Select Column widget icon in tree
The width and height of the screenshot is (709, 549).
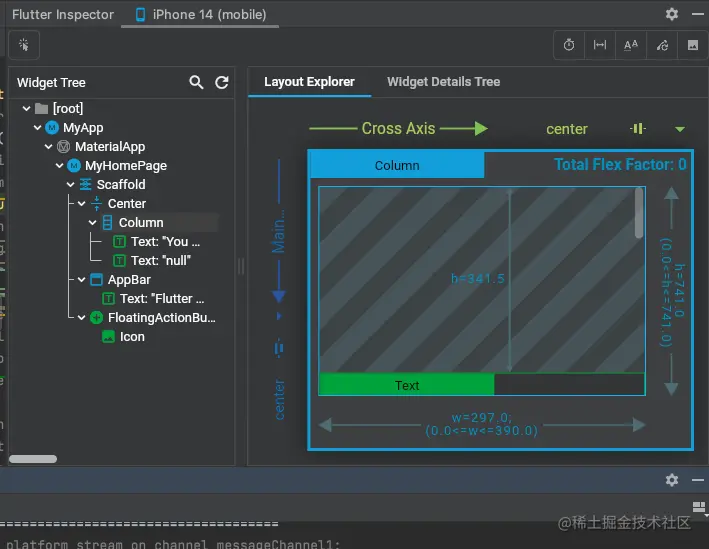[108, 222]
